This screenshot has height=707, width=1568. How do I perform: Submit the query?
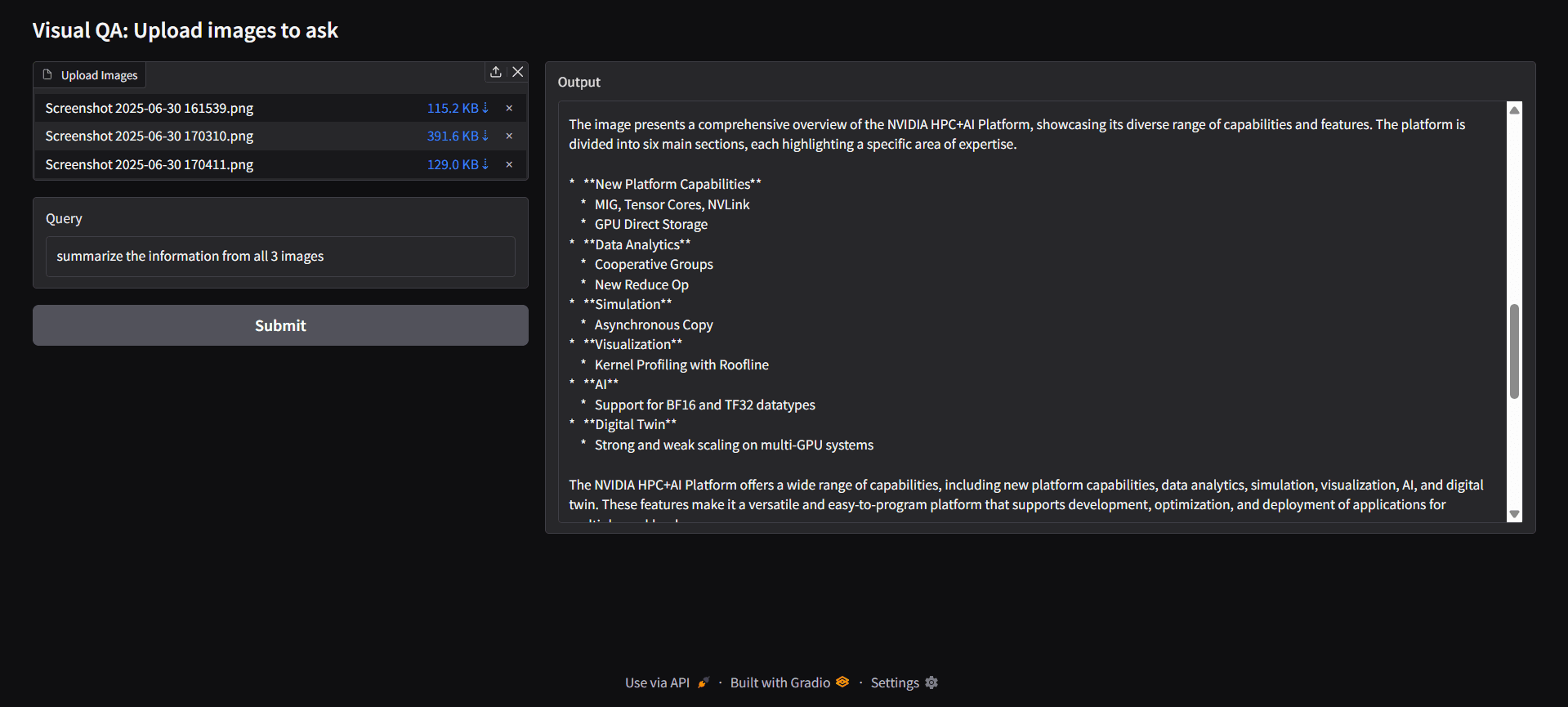280,325
